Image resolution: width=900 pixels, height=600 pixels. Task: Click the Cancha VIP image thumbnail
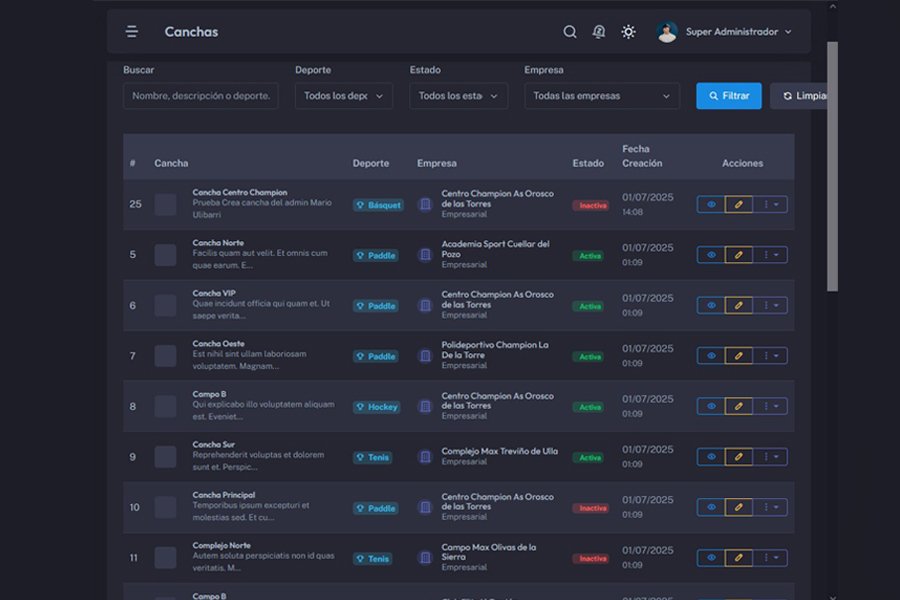click(x=165, y=306)
